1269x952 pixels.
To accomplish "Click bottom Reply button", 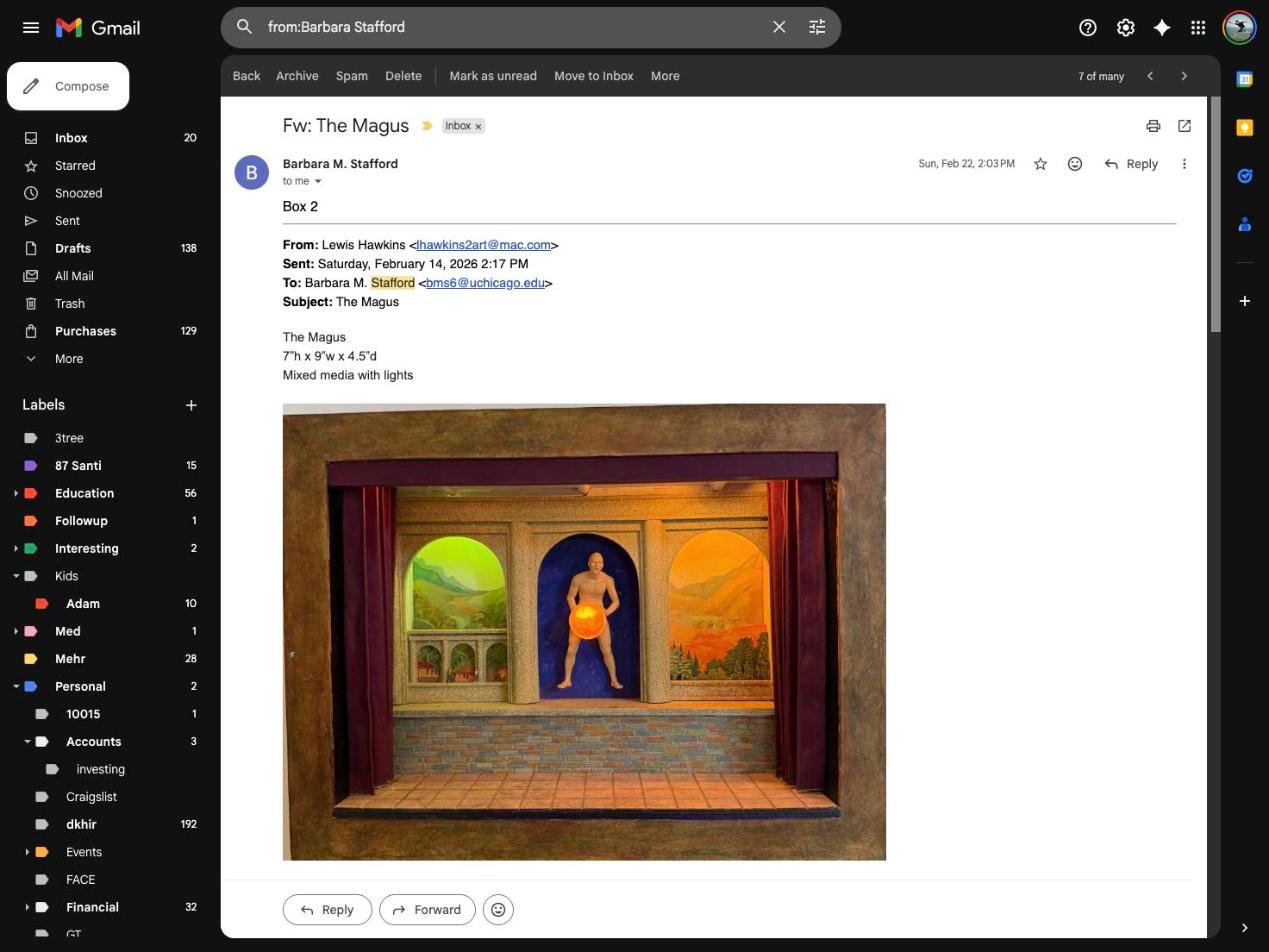I will tap(327, 910).
